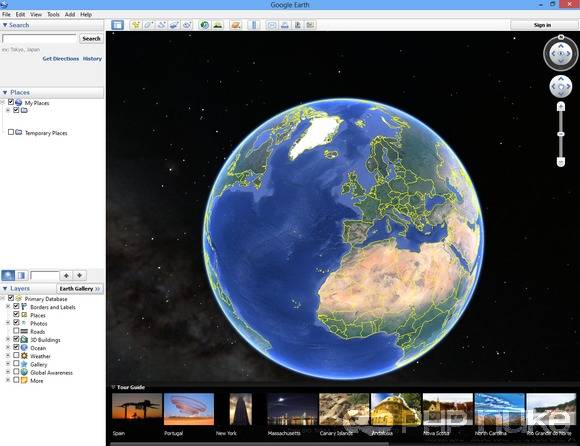580x446 pixels.
Task: Zoom out with the minus below slider
Action: pos(561,162)
